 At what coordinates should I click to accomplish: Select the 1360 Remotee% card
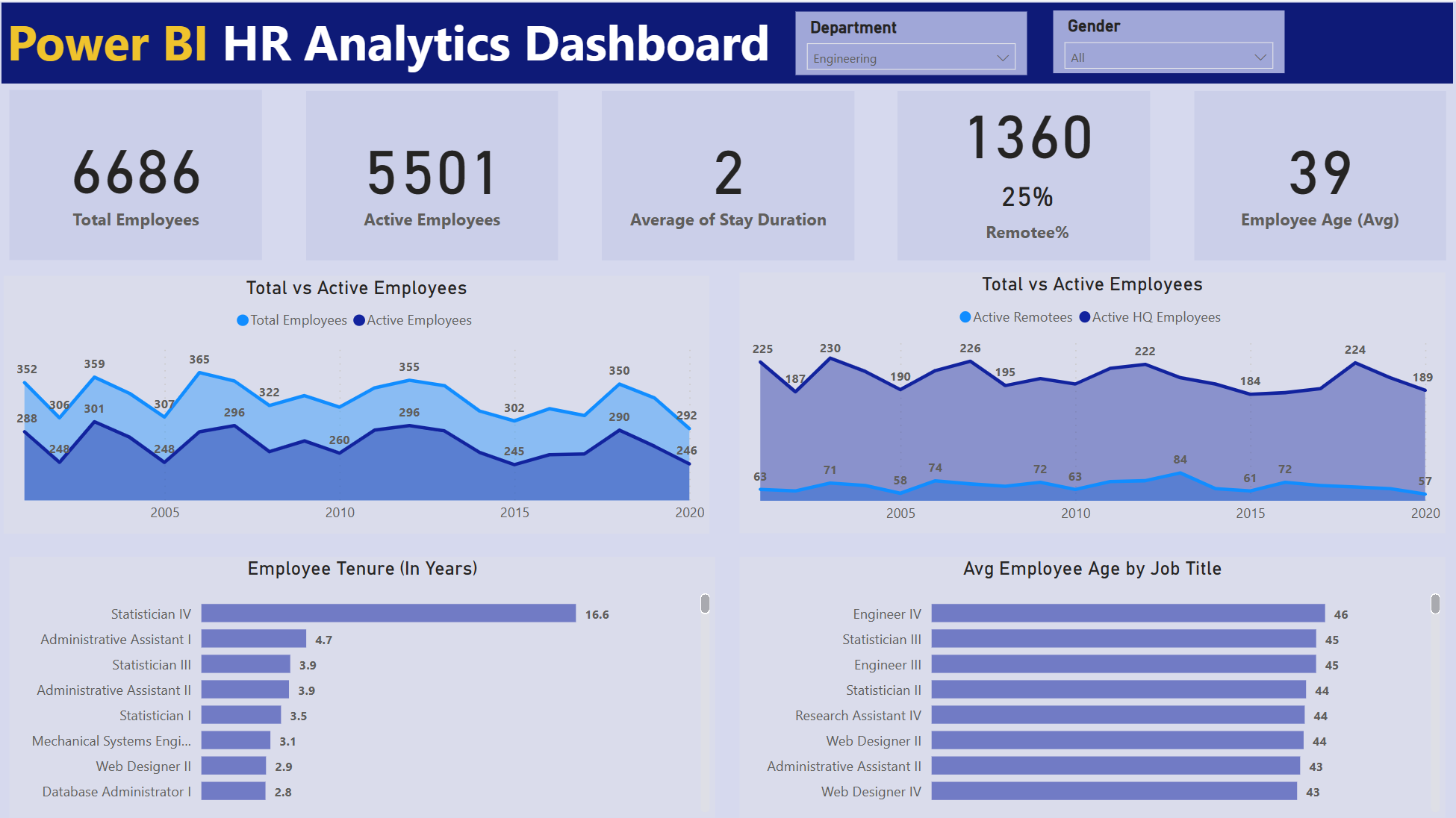click(x=1024, y=176)
